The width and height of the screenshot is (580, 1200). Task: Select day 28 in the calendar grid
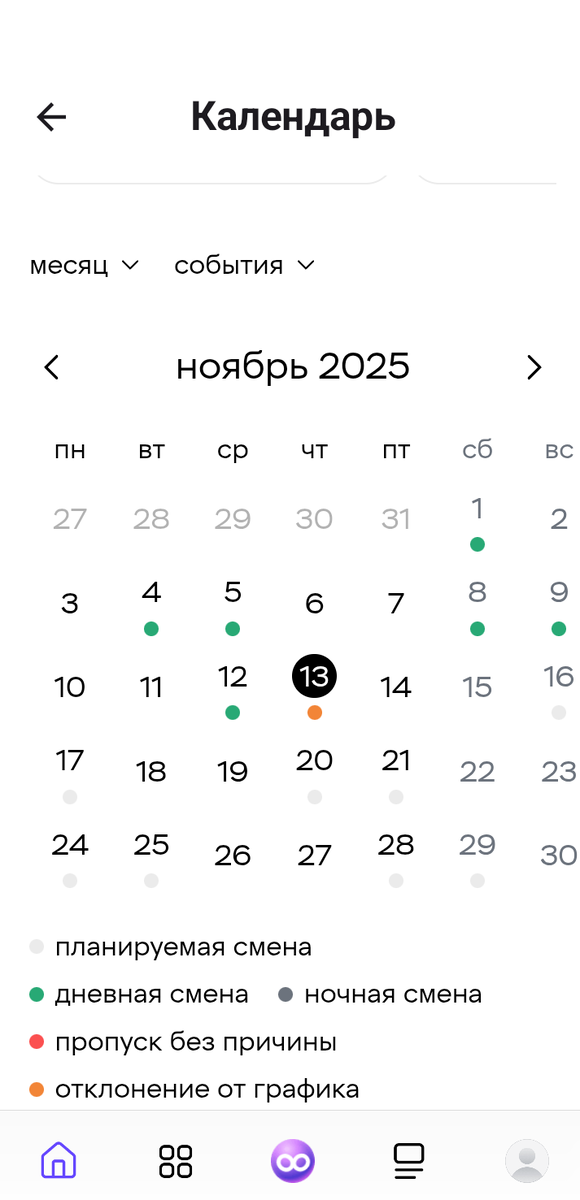tap(396, 844)
